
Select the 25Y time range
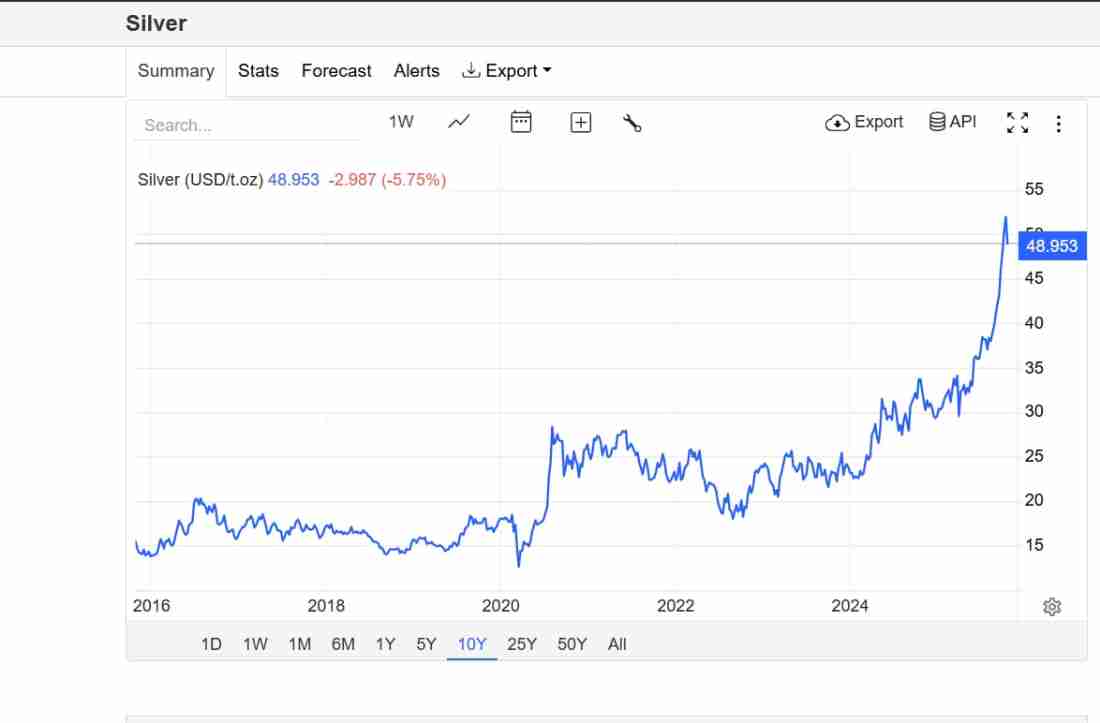coord(522,644)
